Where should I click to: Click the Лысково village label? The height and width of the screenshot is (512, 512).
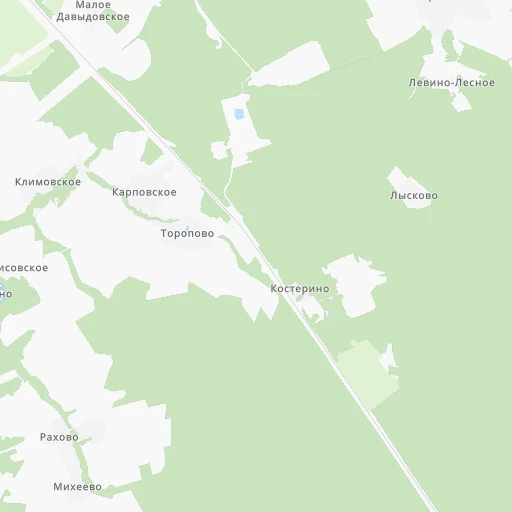[414, 195]
